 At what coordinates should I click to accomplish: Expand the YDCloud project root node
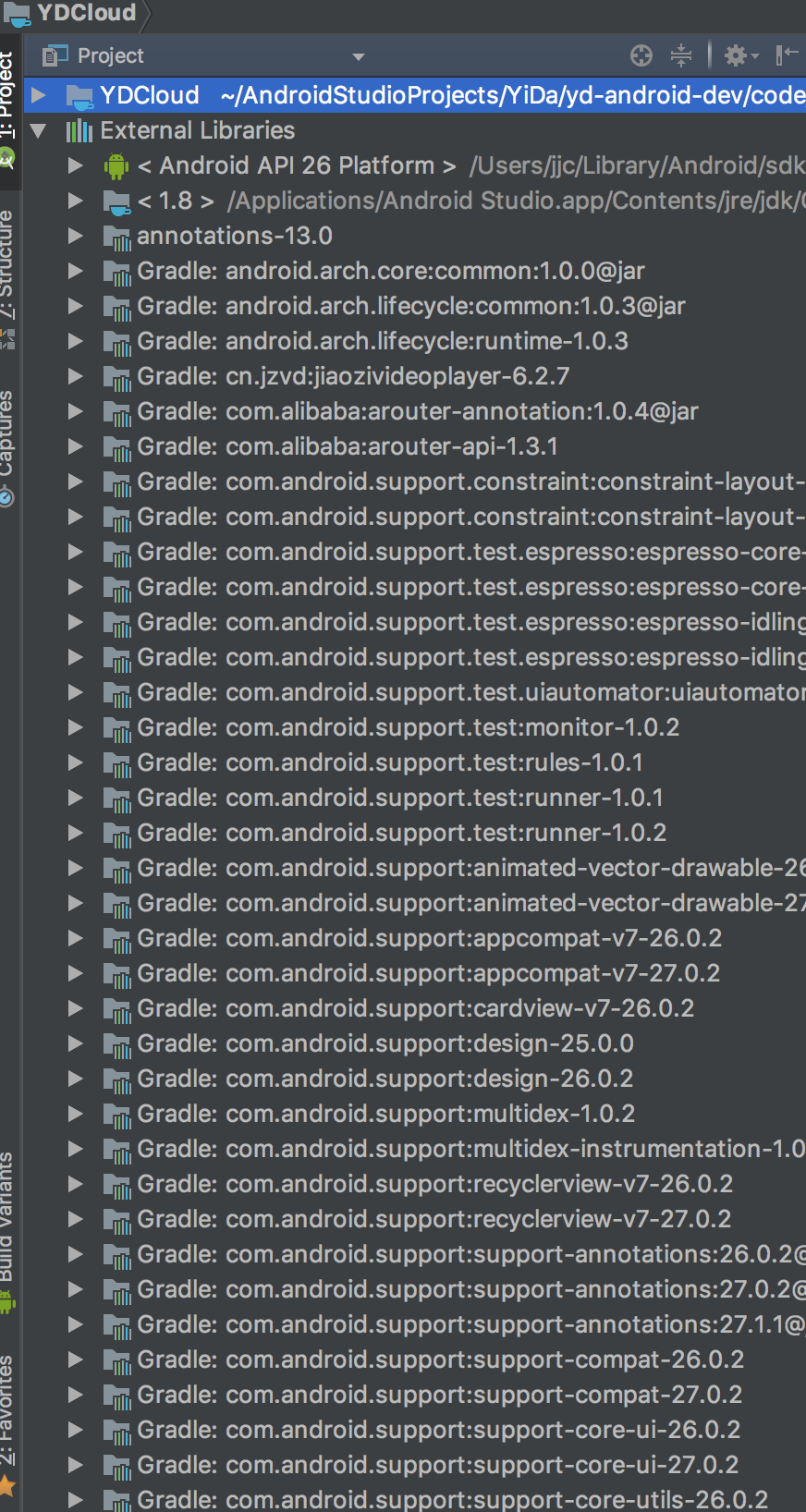tap(39, 95)
